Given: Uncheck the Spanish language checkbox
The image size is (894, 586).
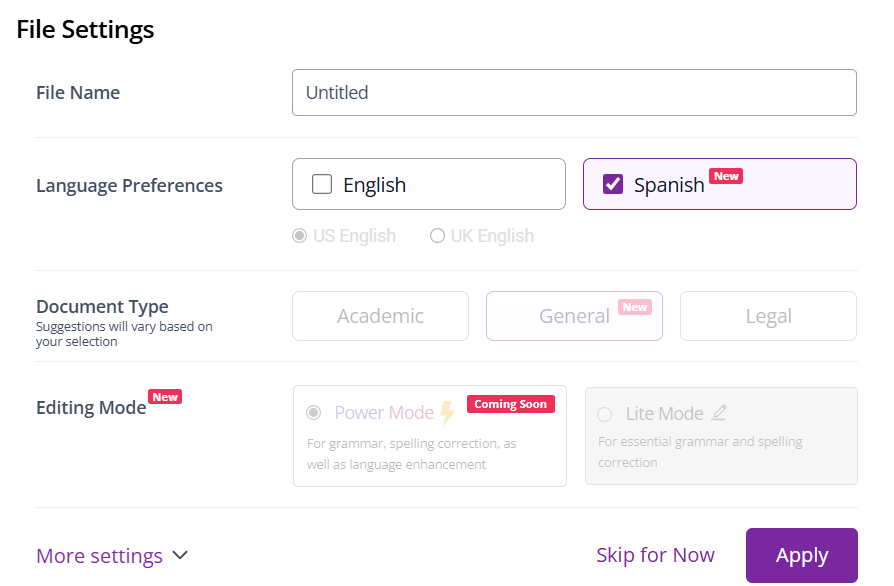Looking at the screenshot, I should 613,184.
